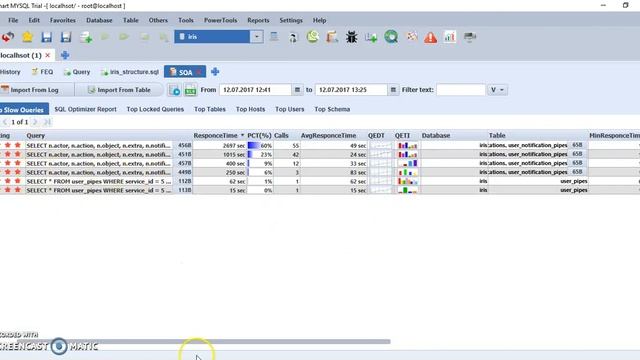
Task: Open the FEQ tab
Action: pyautogui.click(x=42, y=72)
